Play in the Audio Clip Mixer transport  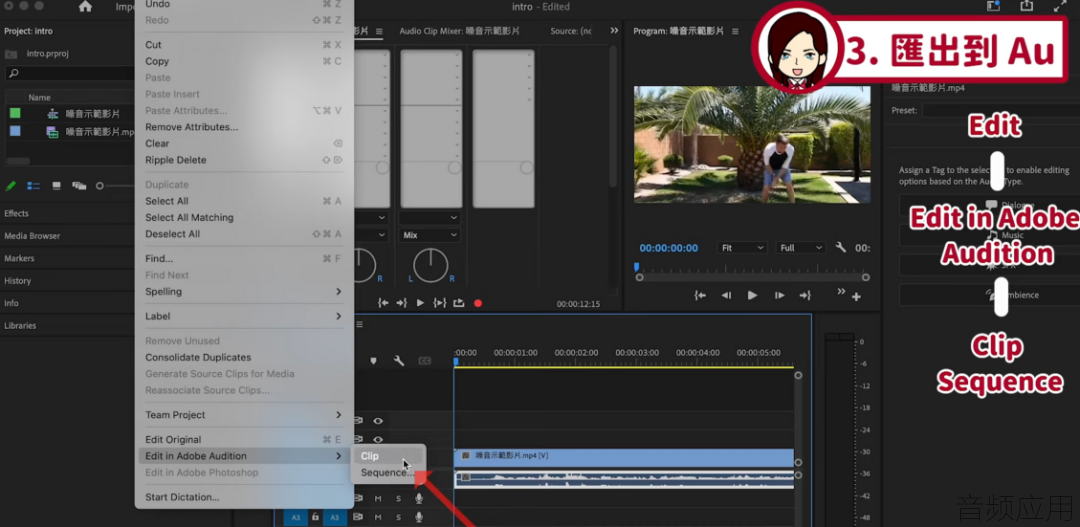coord(420,303)
